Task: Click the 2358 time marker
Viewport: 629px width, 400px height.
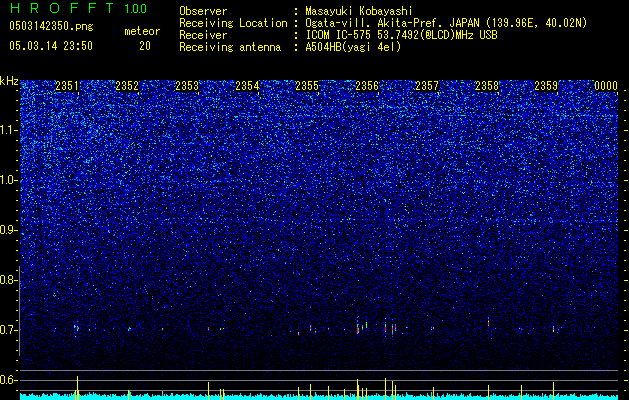Action: (487, 86)
